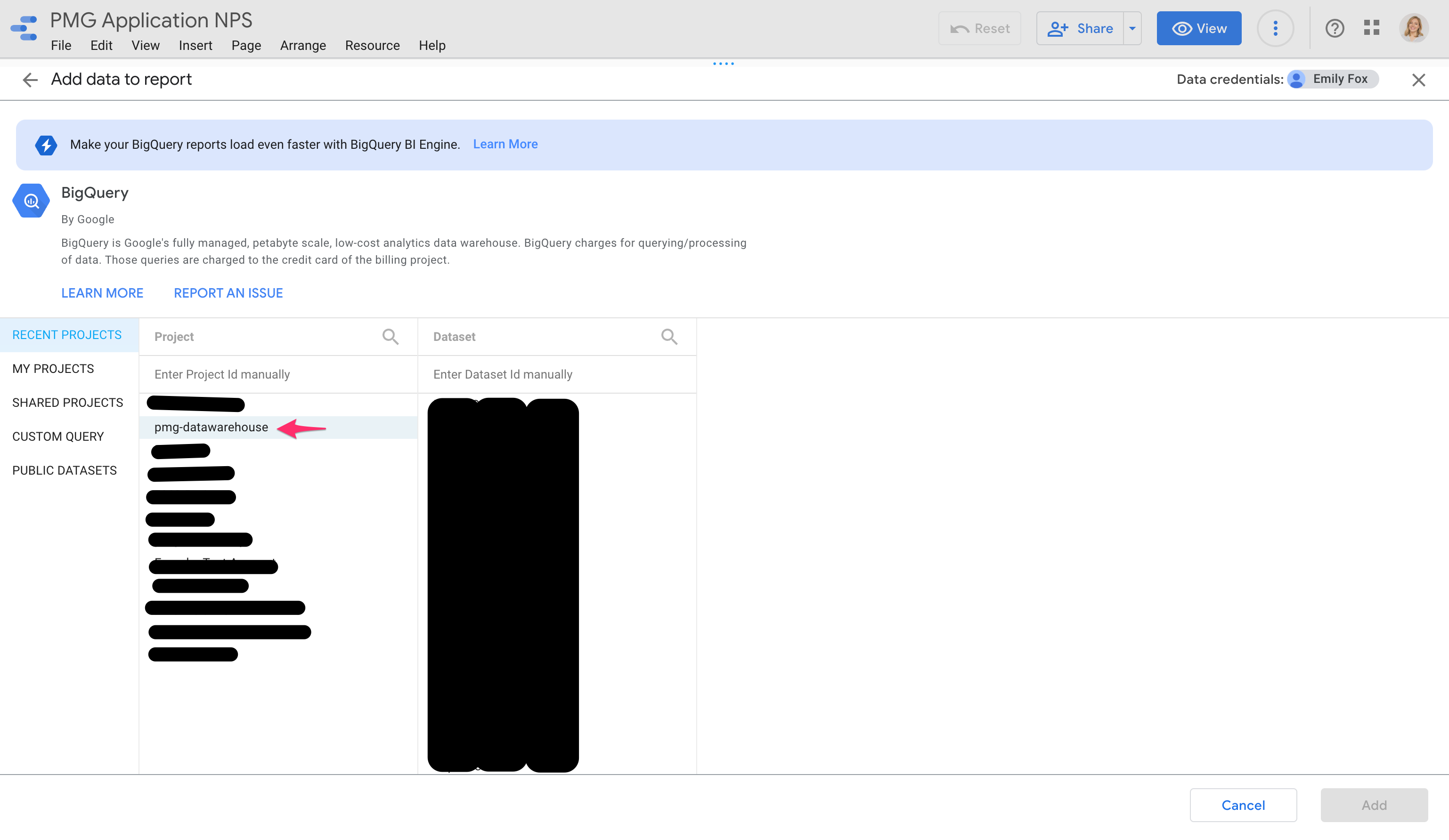
Task: Open the Google apps grid icon
Action: (x=1371, y=28)
